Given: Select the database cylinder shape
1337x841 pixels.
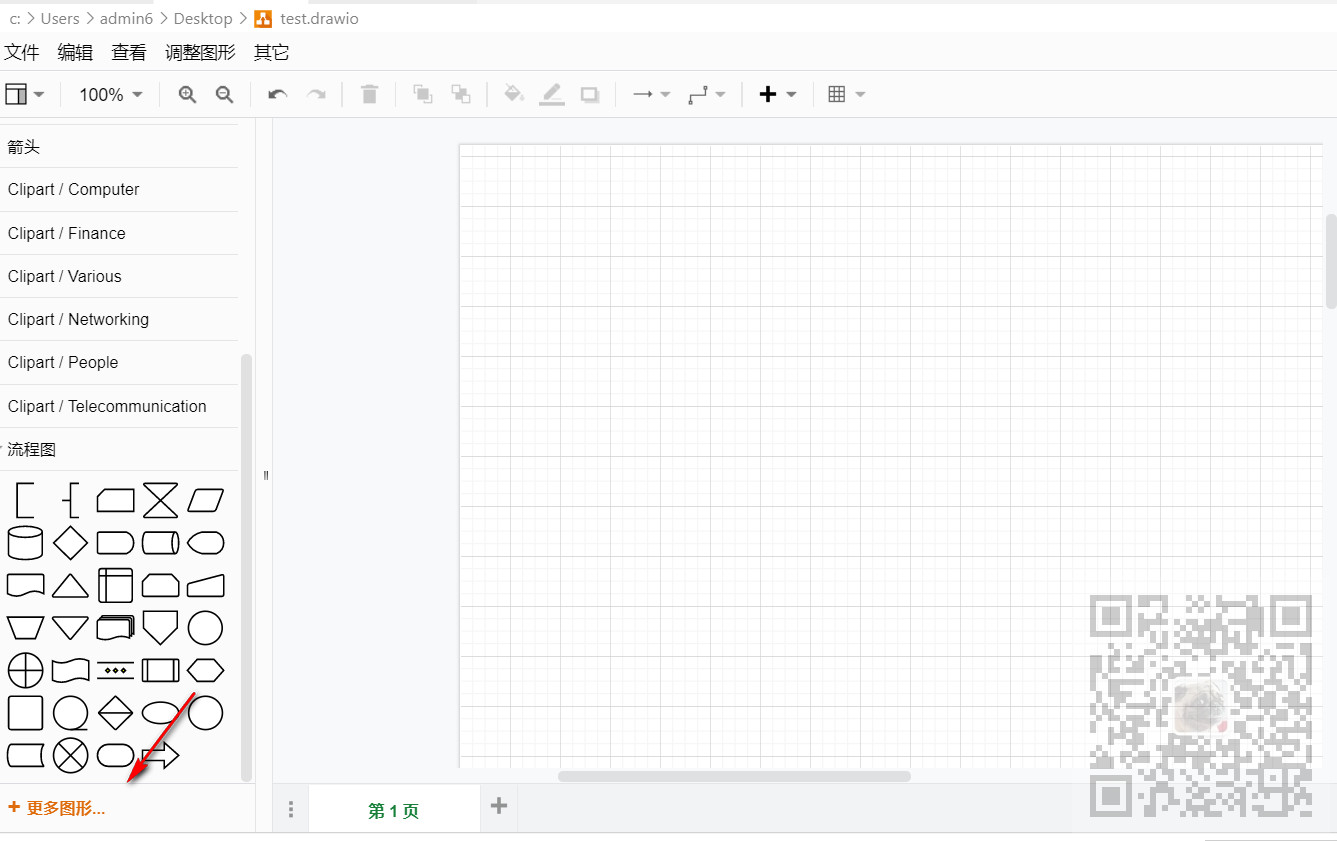Looking at the screenshot, I should [x=25, y=543].
